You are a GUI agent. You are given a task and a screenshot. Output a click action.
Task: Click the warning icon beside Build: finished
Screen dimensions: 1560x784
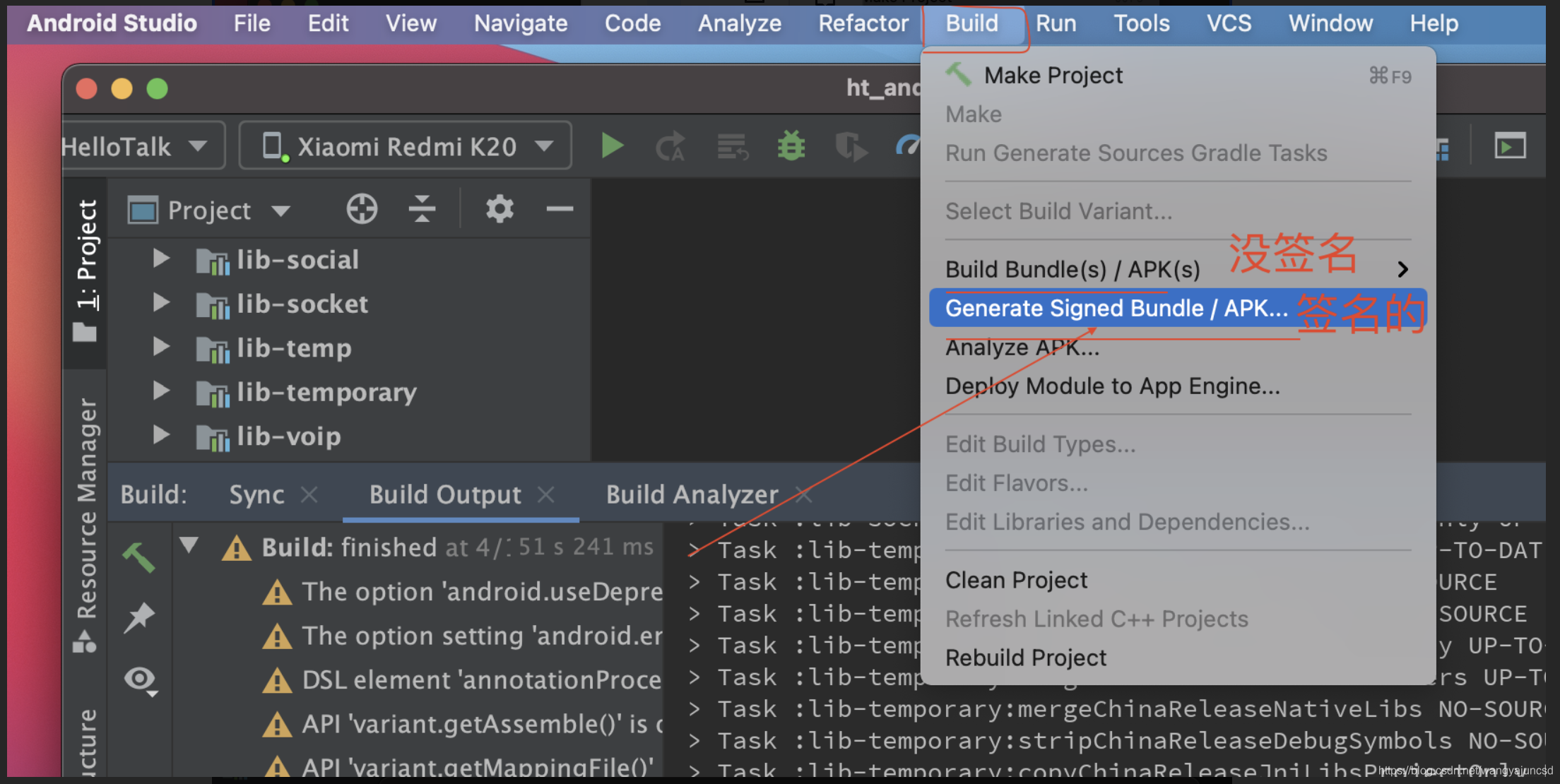[x=236, y=548]
